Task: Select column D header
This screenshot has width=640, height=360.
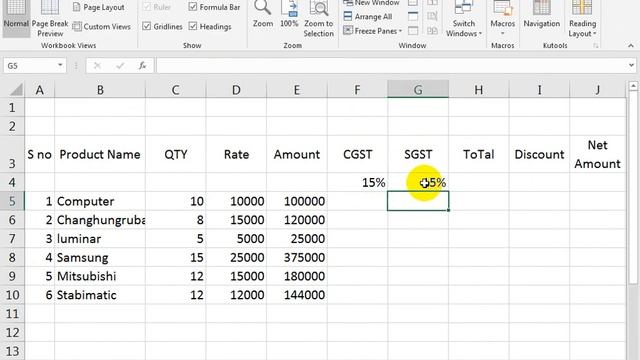Action: [236, 90]
